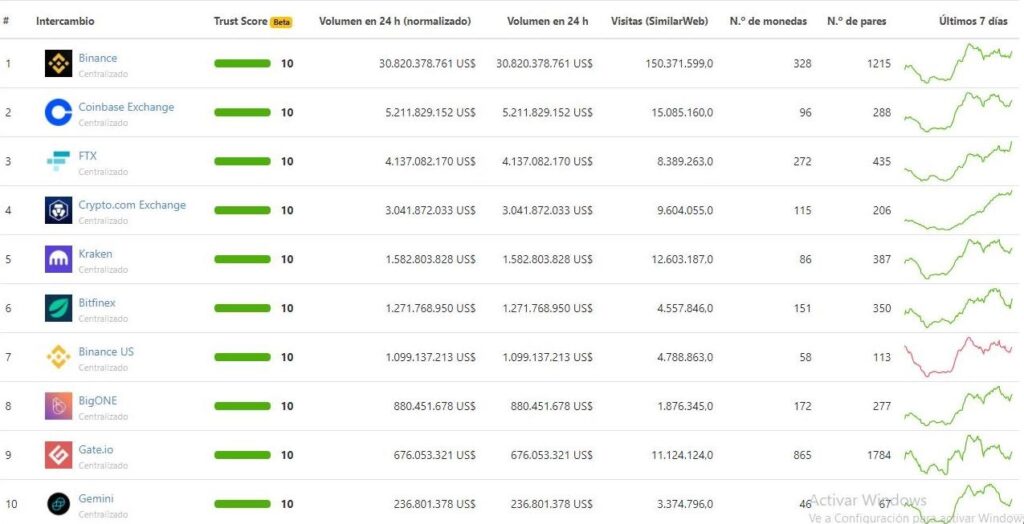The image size is (1024, 524).
Task: Click the Binance US logo icon
Action: pyautogui.click(x=58, y=357)
